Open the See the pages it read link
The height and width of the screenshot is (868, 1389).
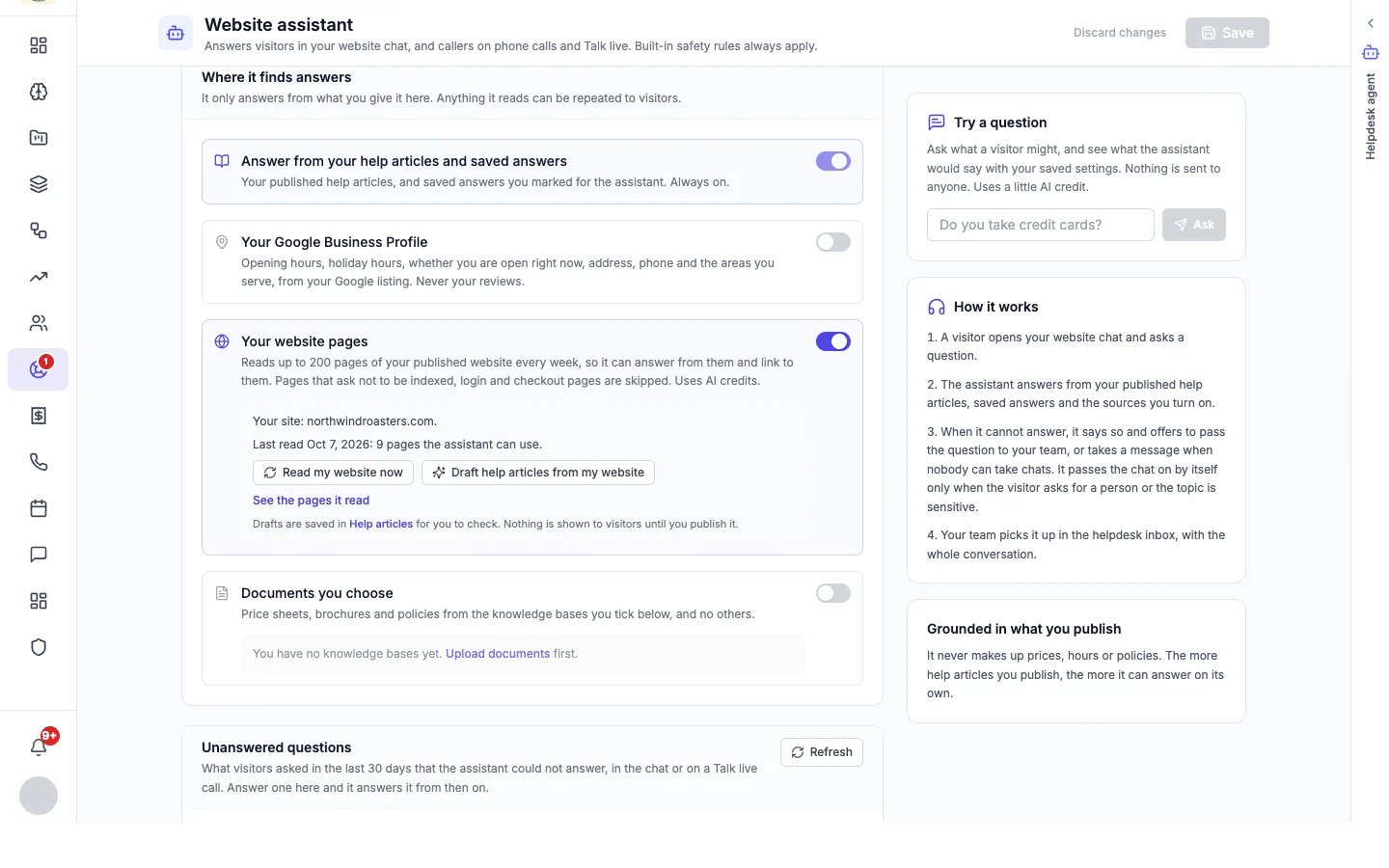pyautogui.click(x=311, y=501)
